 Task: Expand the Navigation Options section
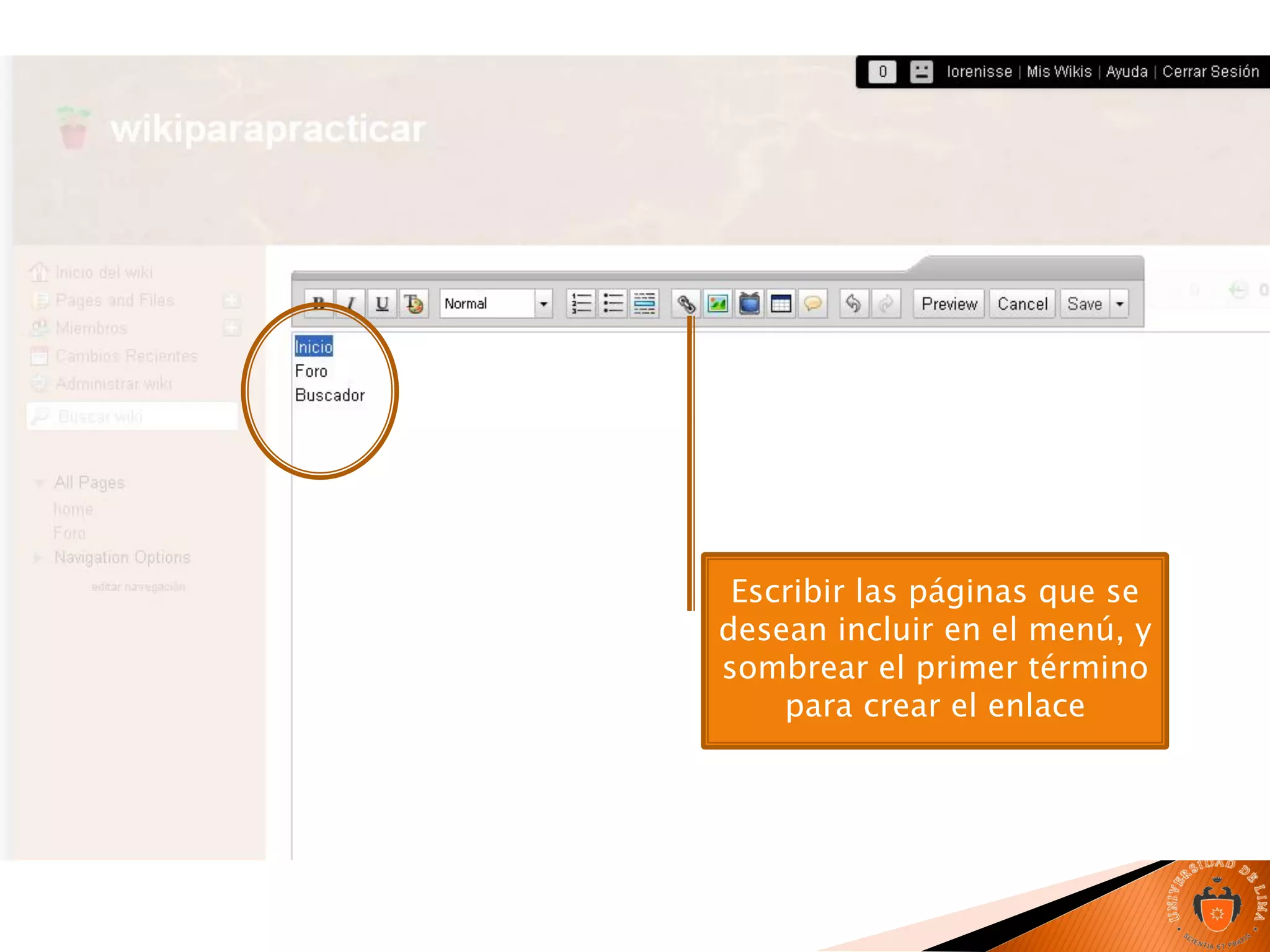(37, 558)
